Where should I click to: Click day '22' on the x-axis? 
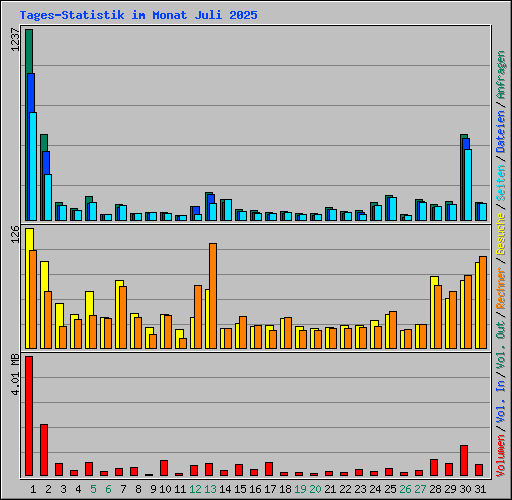345,489
